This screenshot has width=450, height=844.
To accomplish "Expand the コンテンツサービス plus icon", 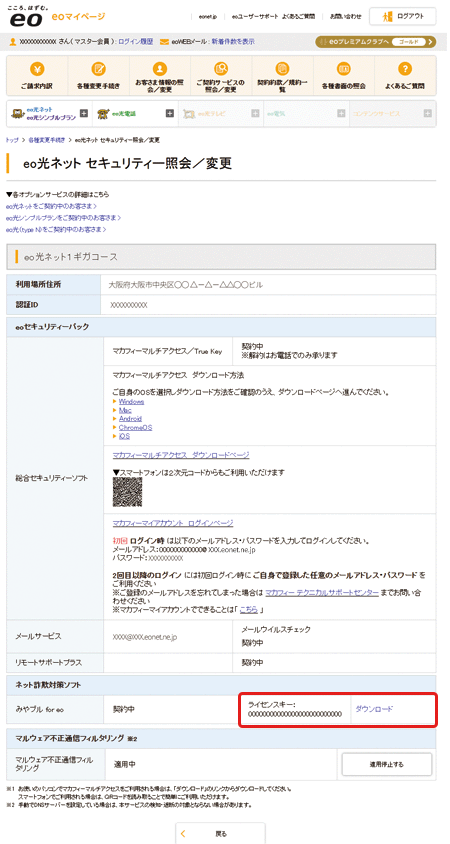I will (427, 113).
